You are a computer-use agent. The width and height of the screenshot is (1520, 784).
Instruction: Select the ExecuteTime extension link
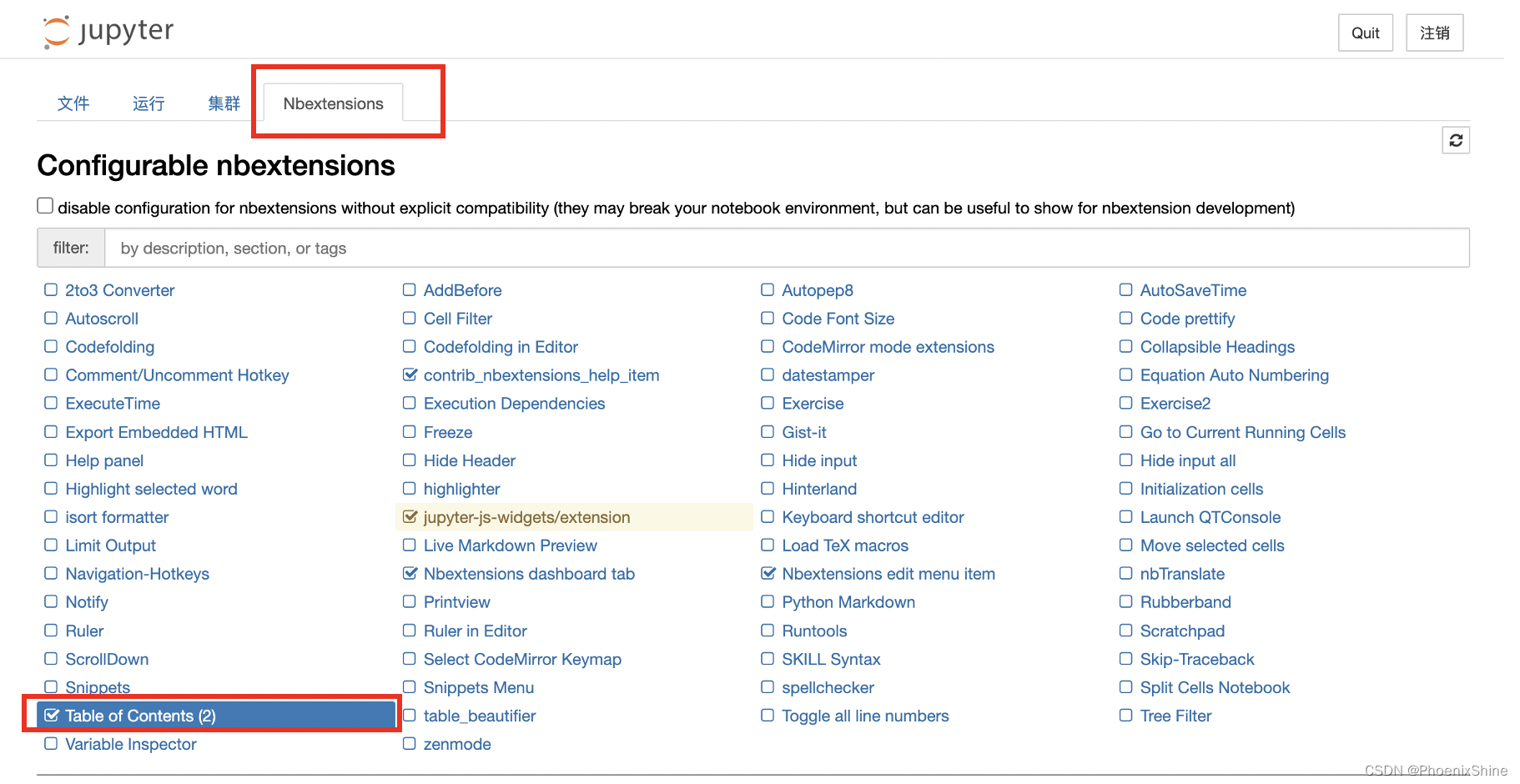pos(113,404)
